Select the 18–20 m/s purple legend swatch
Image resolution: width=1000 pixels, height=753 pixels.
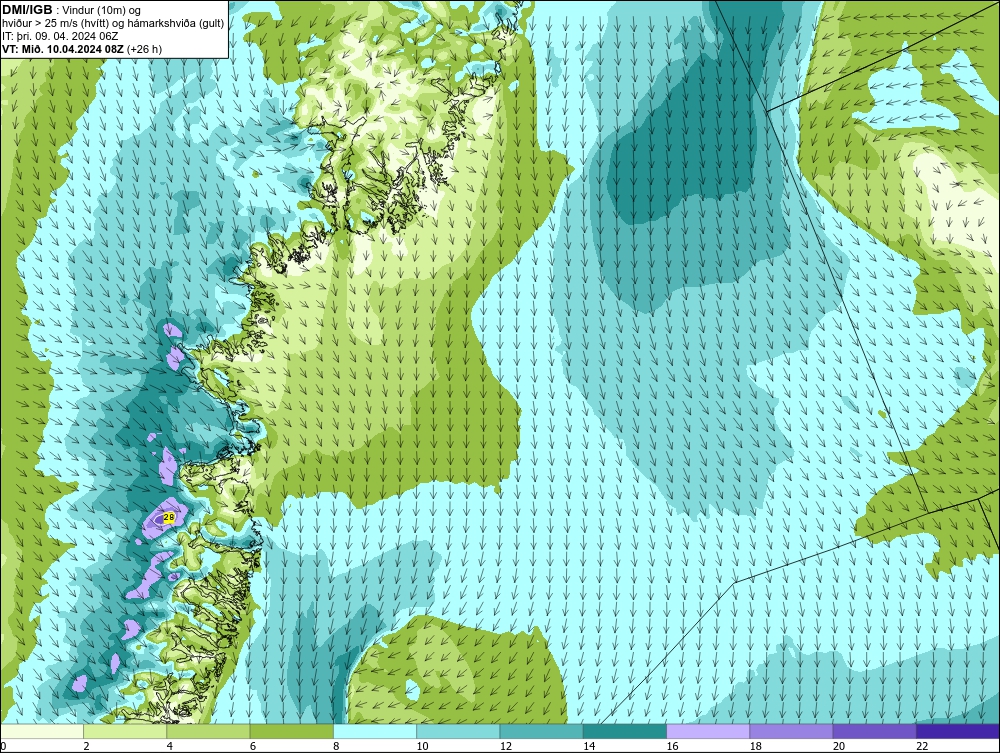tap(791, 731)
